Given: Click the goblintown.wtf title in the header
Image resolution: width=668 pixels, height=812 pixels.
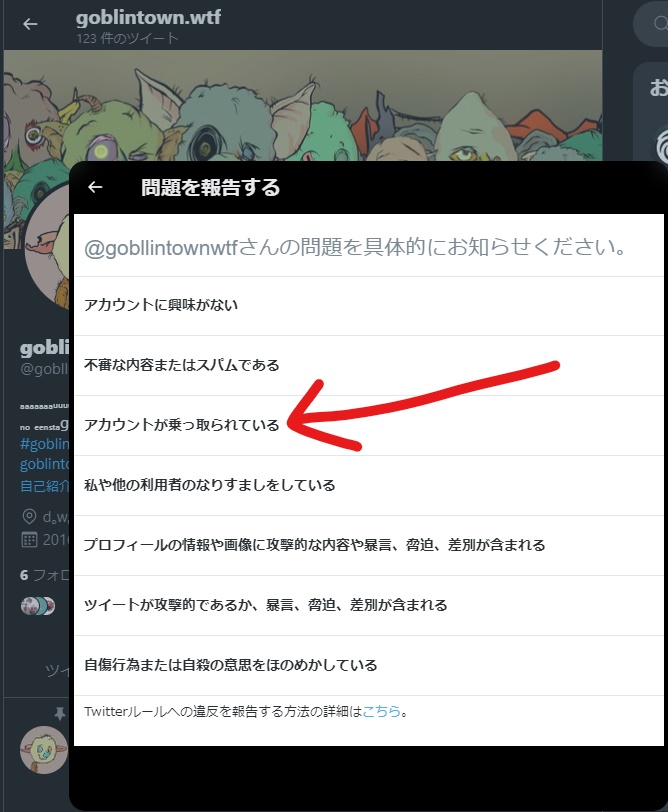Looking at the screenshot, I should (x=148, y=18).
